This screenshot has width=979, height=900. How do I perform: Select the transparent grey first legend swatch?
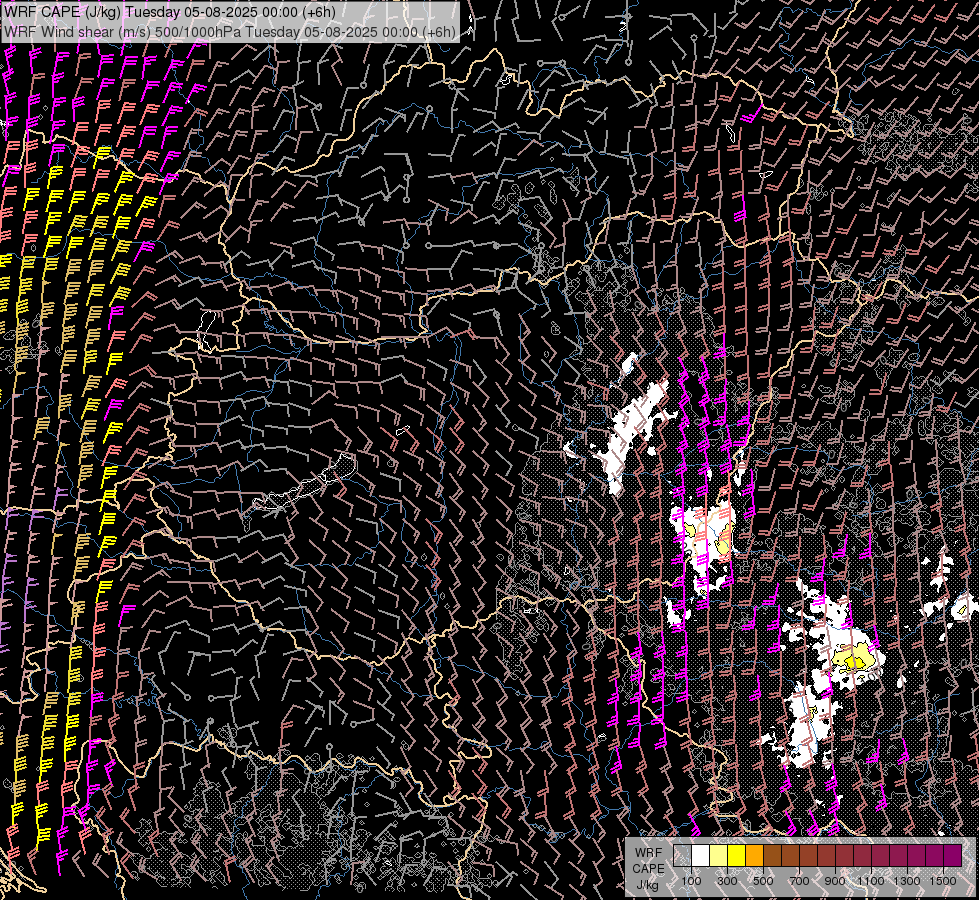682,855
